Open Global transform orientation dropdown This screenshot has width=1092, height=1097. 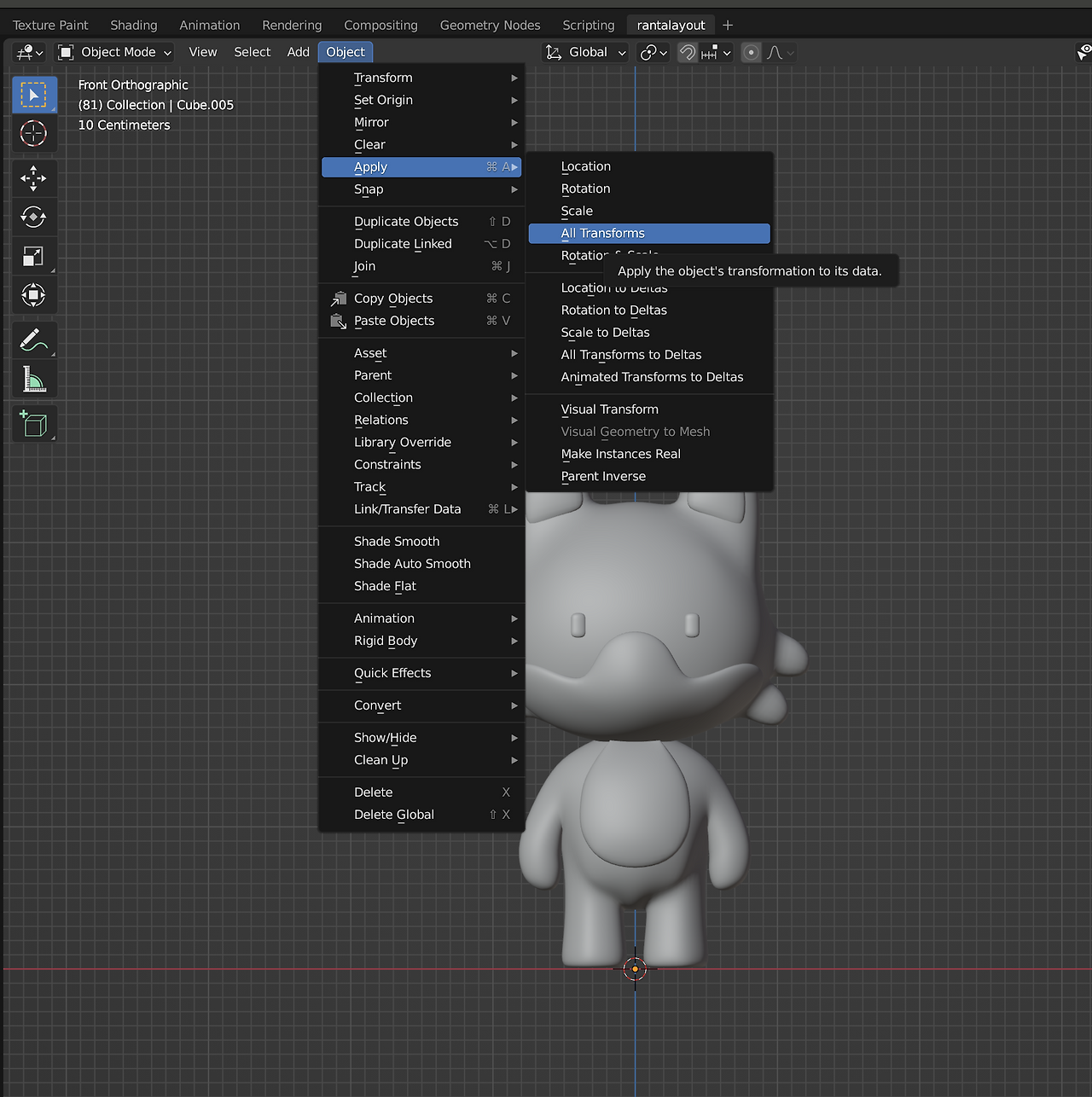point(586,53)
